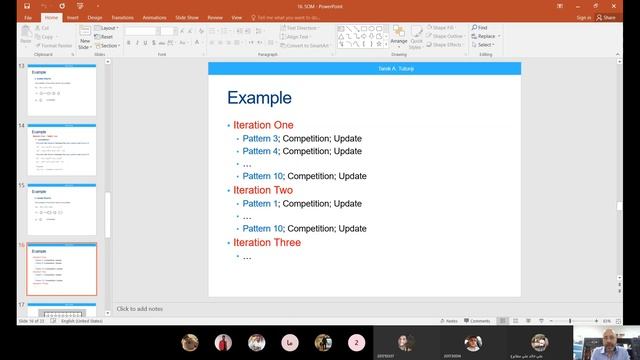Click Cut in Clipboard group

42,28
